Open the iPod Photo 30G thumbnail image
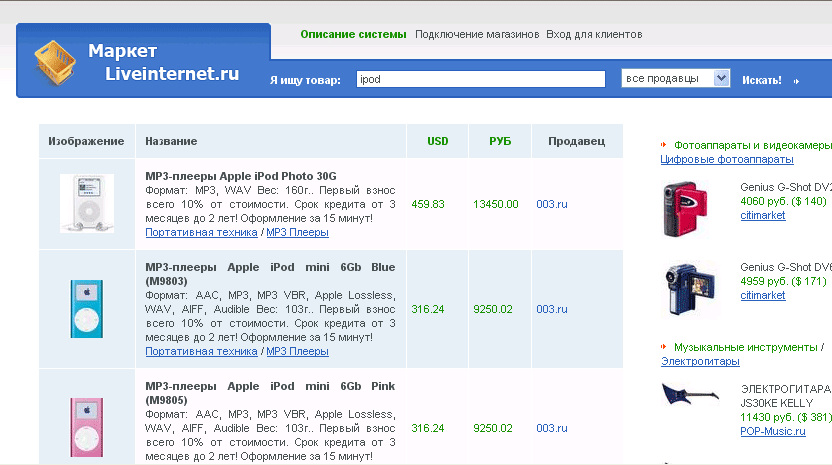 click(x=87, y=203)
